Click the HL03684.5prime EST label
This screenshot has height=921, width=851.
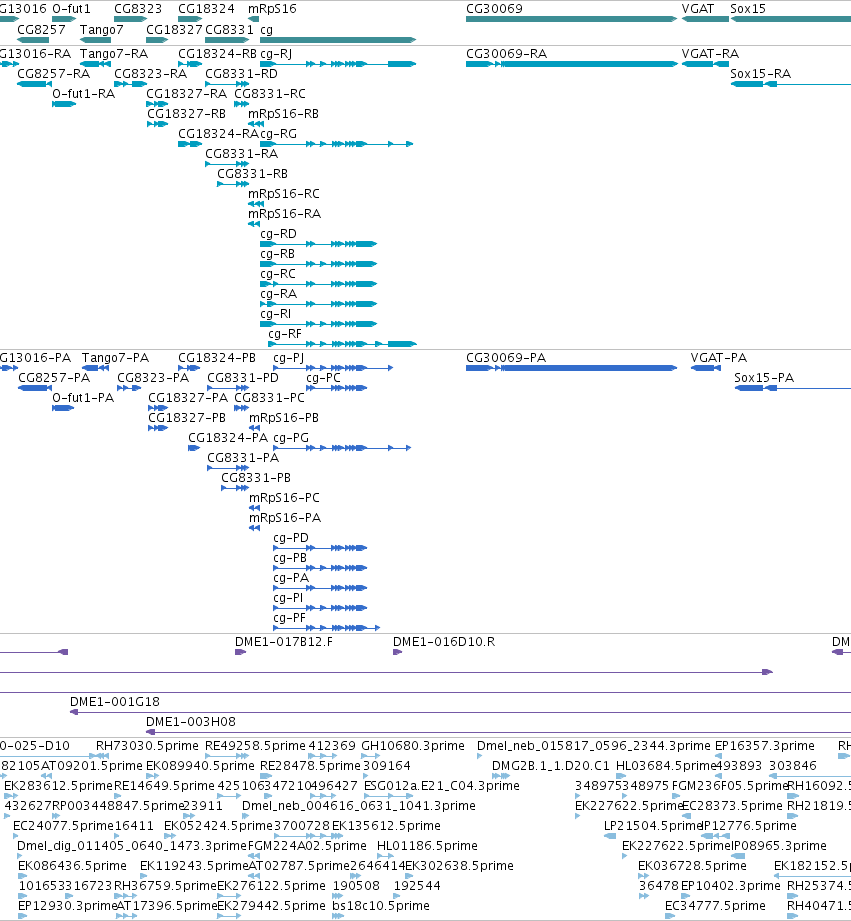tap(666, 766)
